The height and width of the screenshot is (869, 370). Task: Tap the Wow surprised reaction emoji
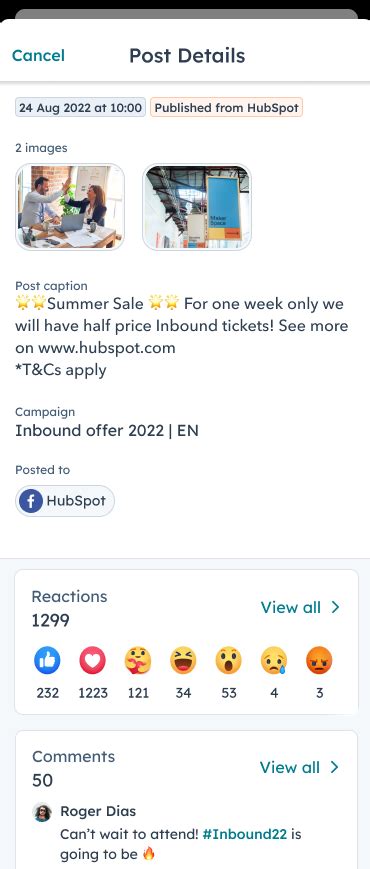pos(229,661)
